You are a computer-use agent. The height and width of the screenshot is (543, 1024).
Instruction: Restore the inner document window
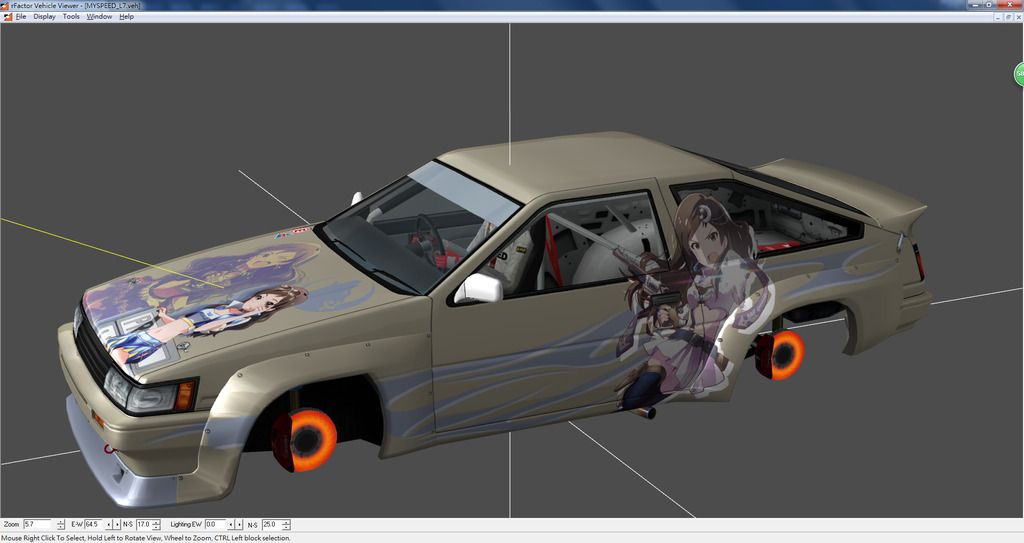[1008, 18]
